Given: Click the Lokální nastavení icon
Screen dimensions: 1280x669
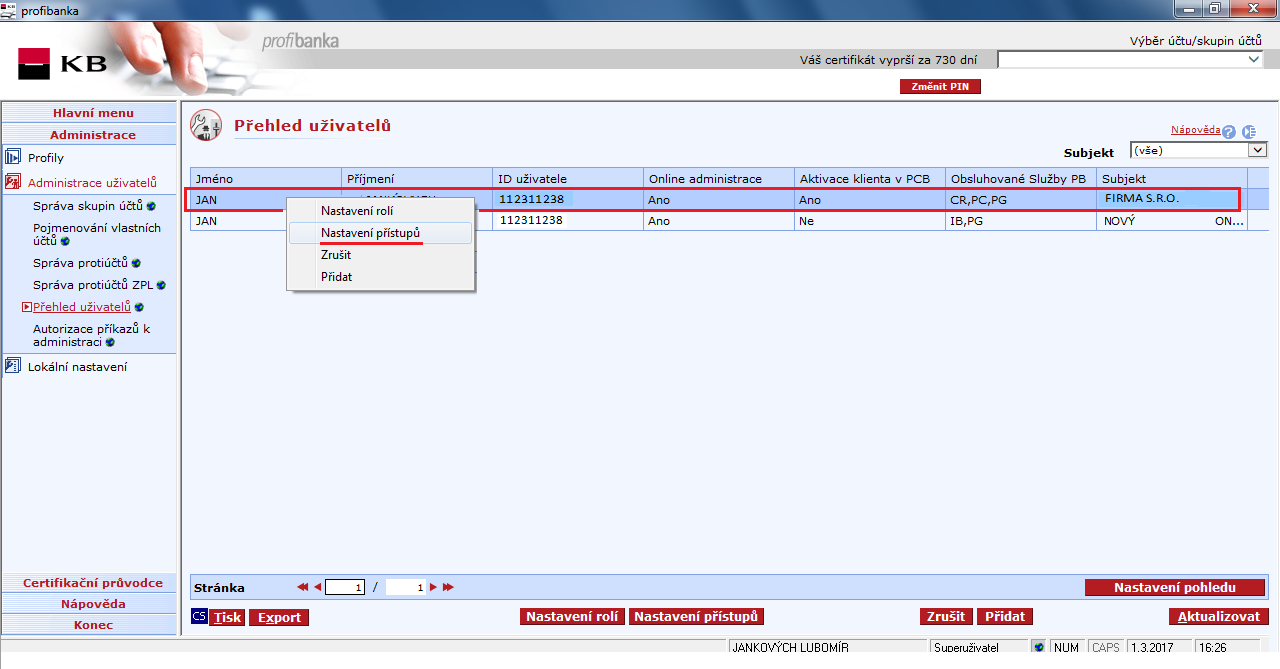Looking at the screenshot, I should [13, 366].
